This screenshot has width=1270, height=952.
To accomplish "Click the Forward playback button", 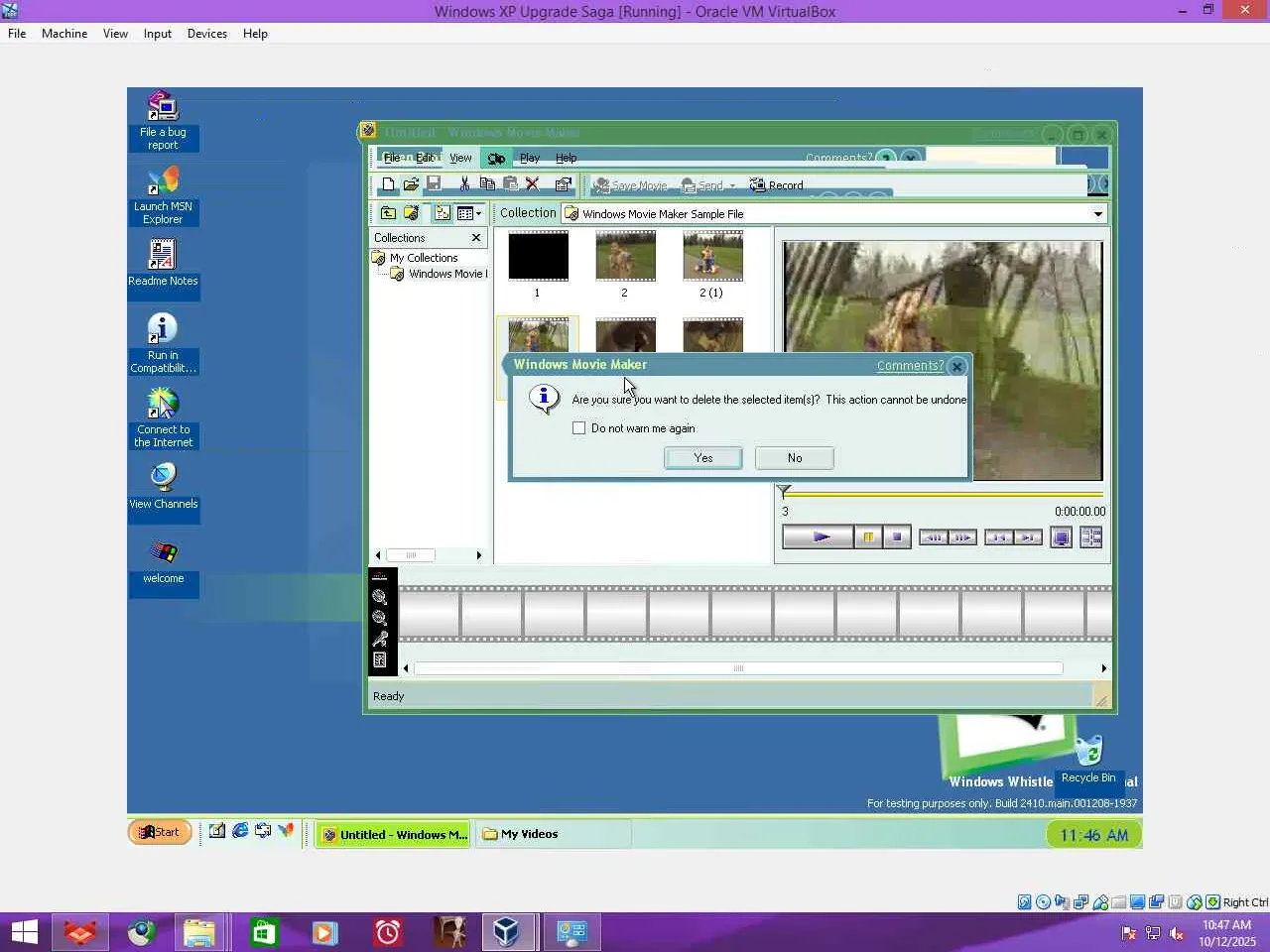I will point(1028,537).
